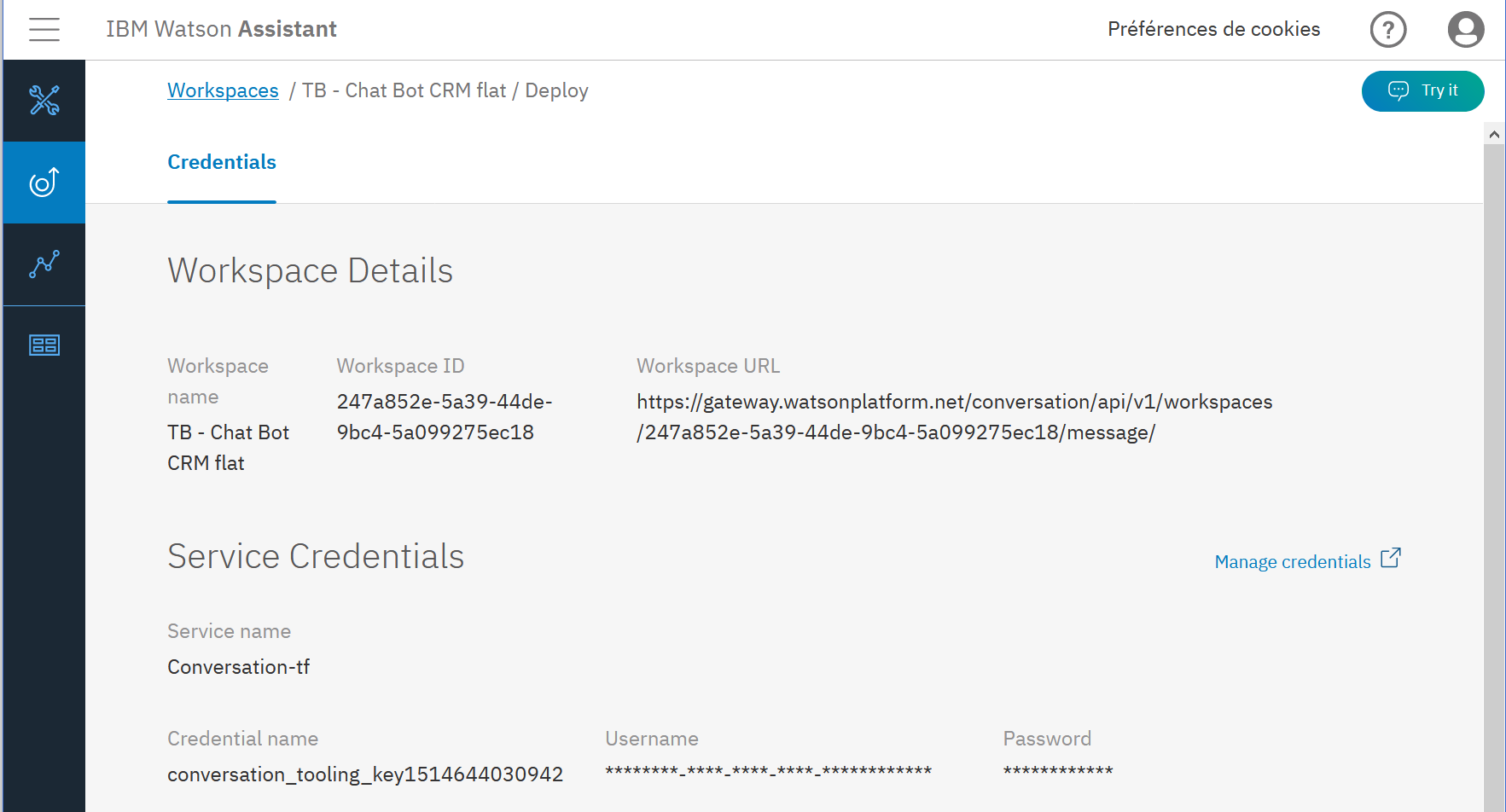Go to Workspaces breadcrumb link
1506x812 pixels.
(223, 90)
